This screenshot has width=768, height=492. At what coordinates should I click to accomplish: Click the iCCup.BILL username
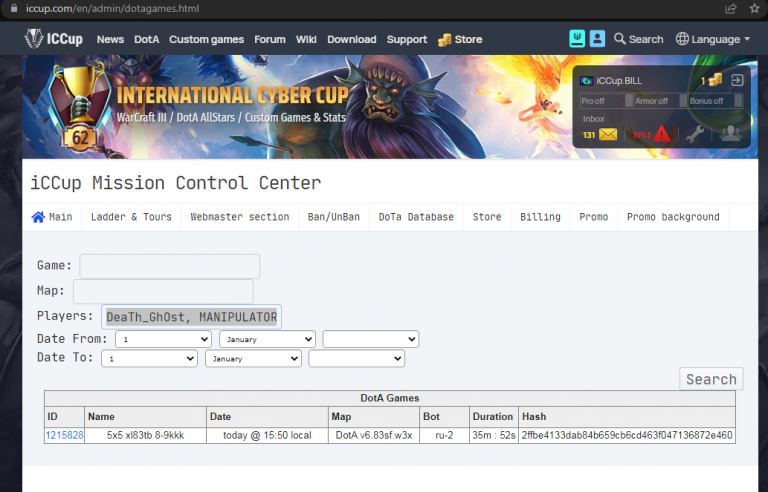tap(619, 81)
